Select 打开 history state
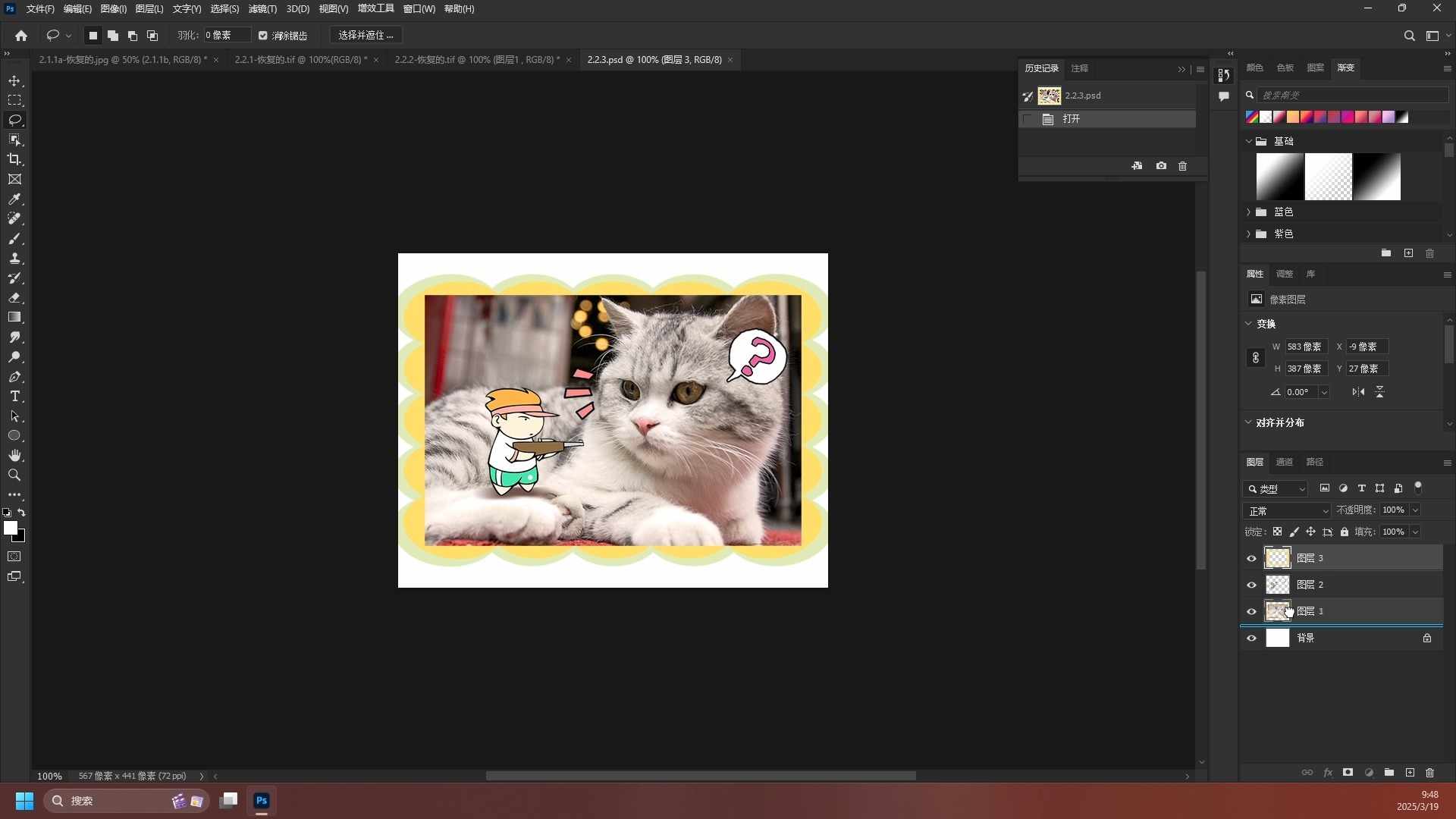This screenshot has height=819, width=1456. [1107, 119]
